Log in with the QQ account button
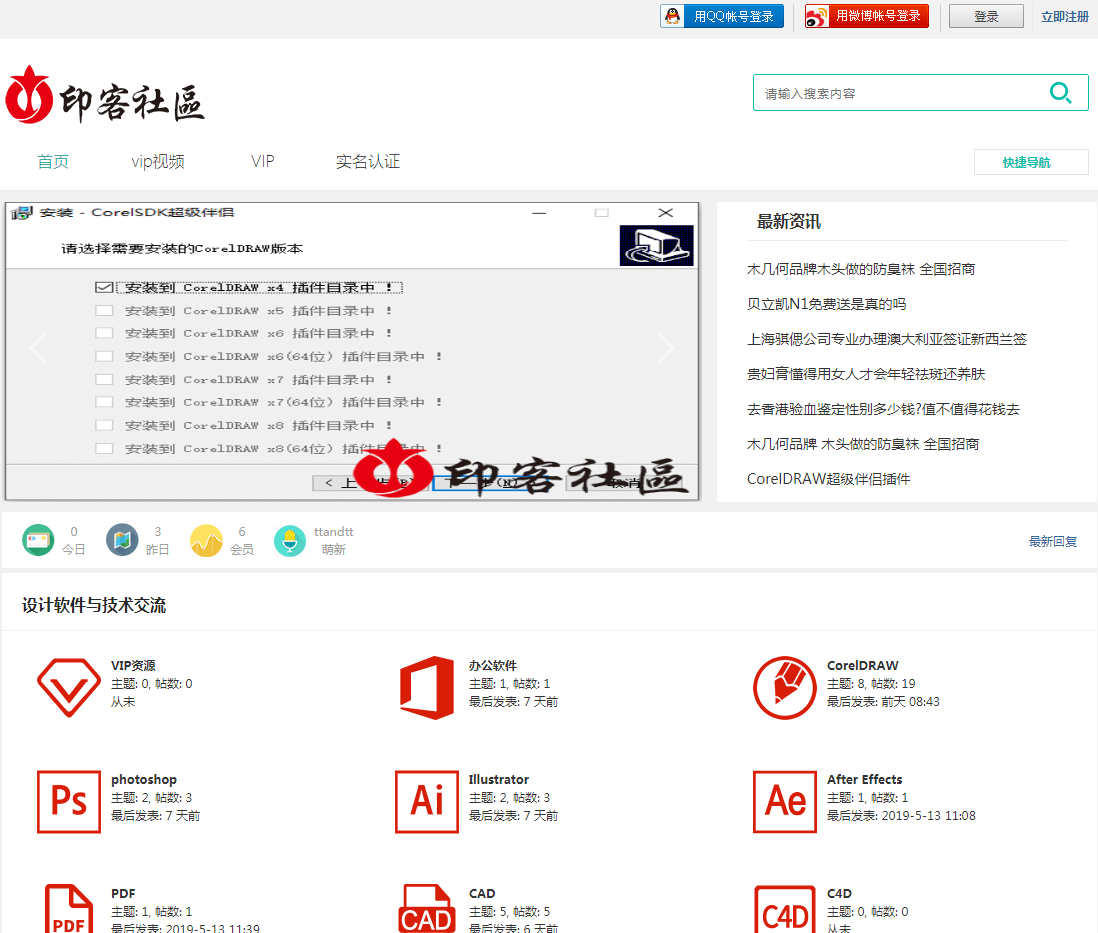The width and height of the screenshot is (1098, 933). [x=722, y=16]
